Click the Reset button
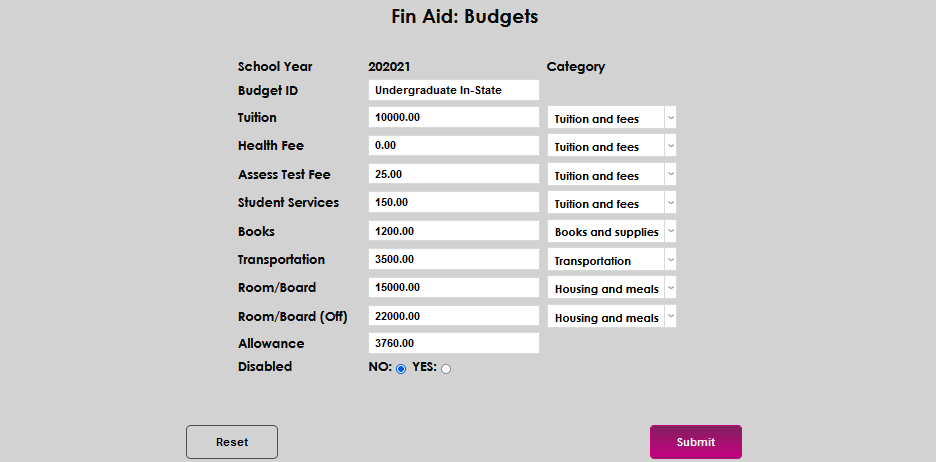This screenshot has height=462, width=936. 232,442
